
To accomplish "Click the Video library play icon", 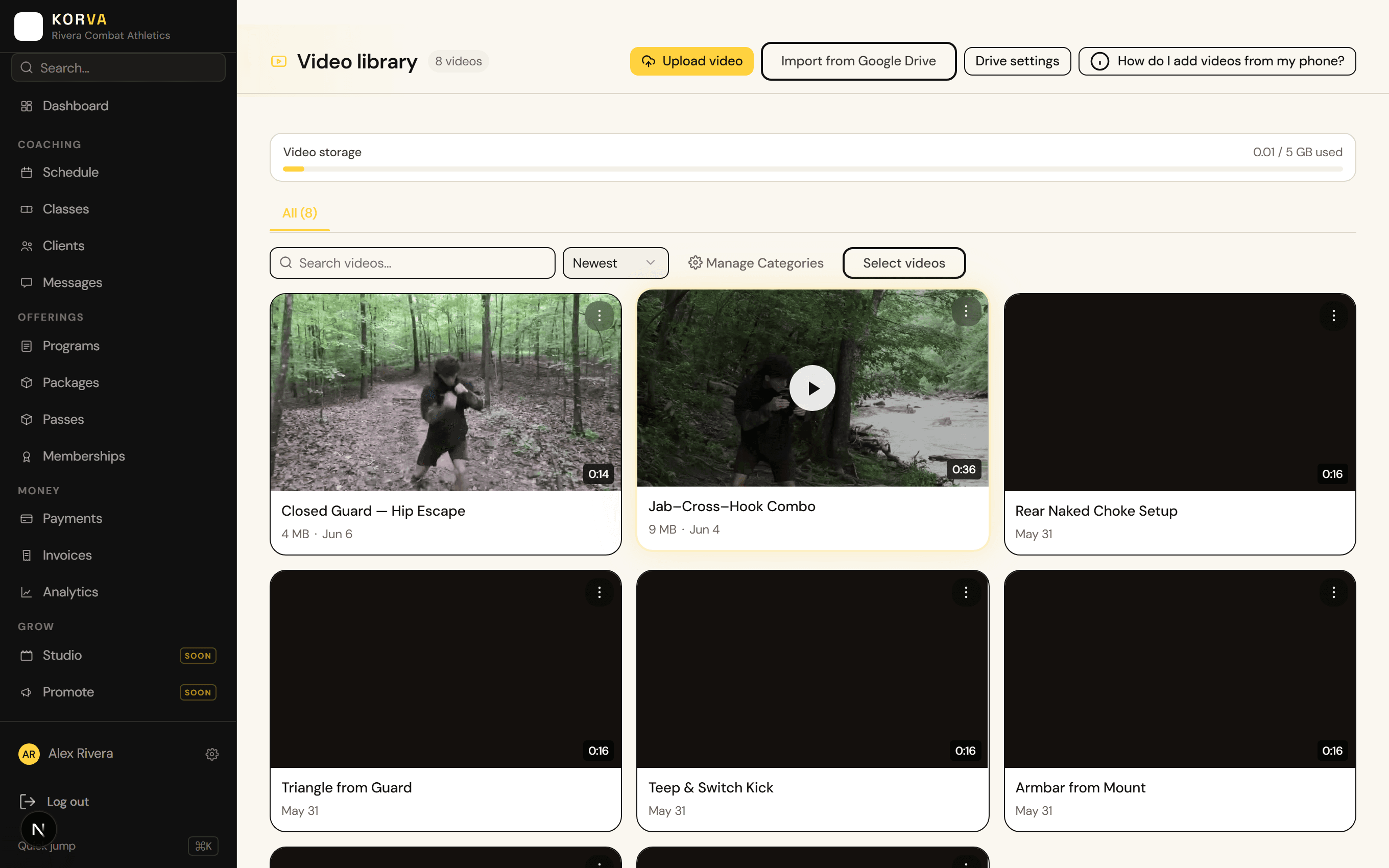I will (x=279, y=61).
